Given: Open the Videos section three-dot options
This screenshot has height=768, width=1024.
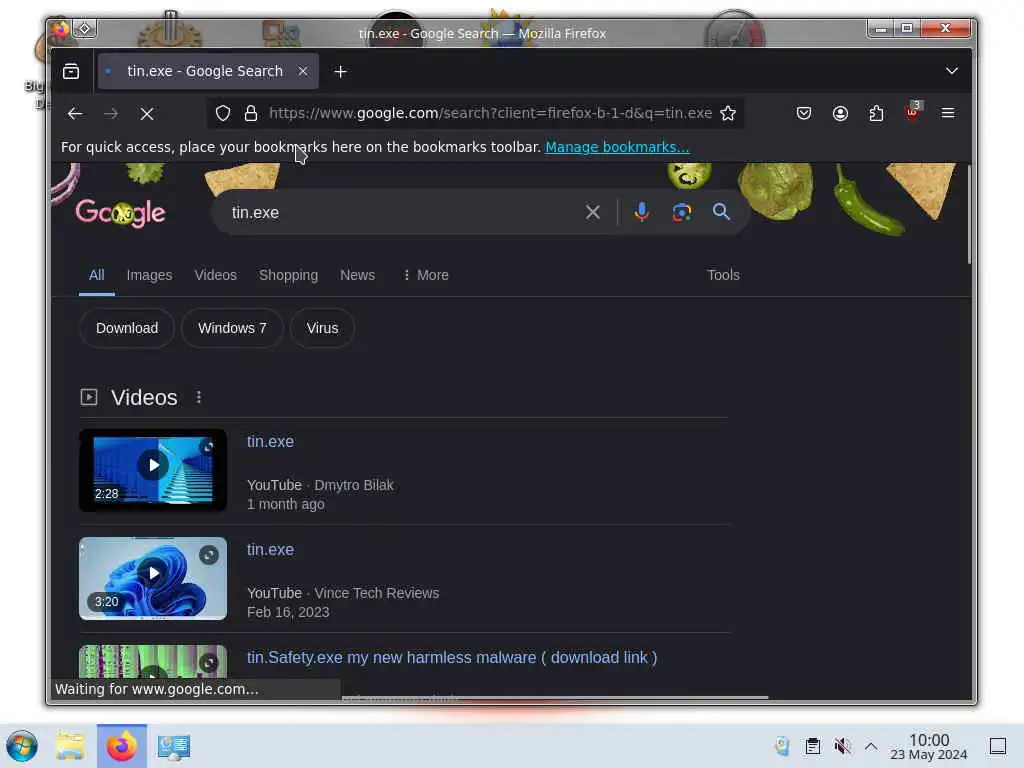Looking at the screenshot, I should click(199, 397).
